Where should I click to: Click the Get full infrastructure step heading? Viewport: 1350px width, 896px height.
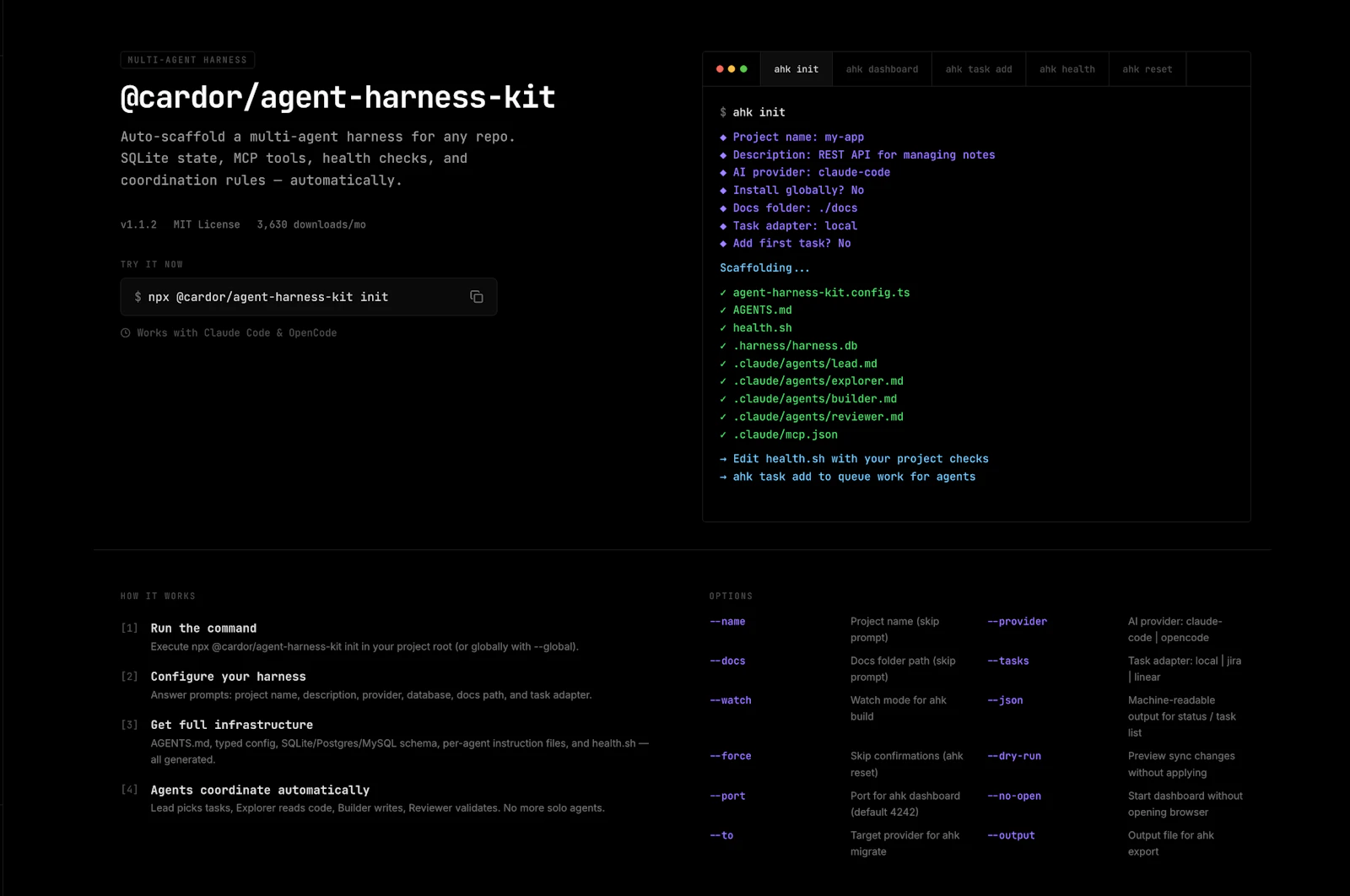tap(231, 725)
